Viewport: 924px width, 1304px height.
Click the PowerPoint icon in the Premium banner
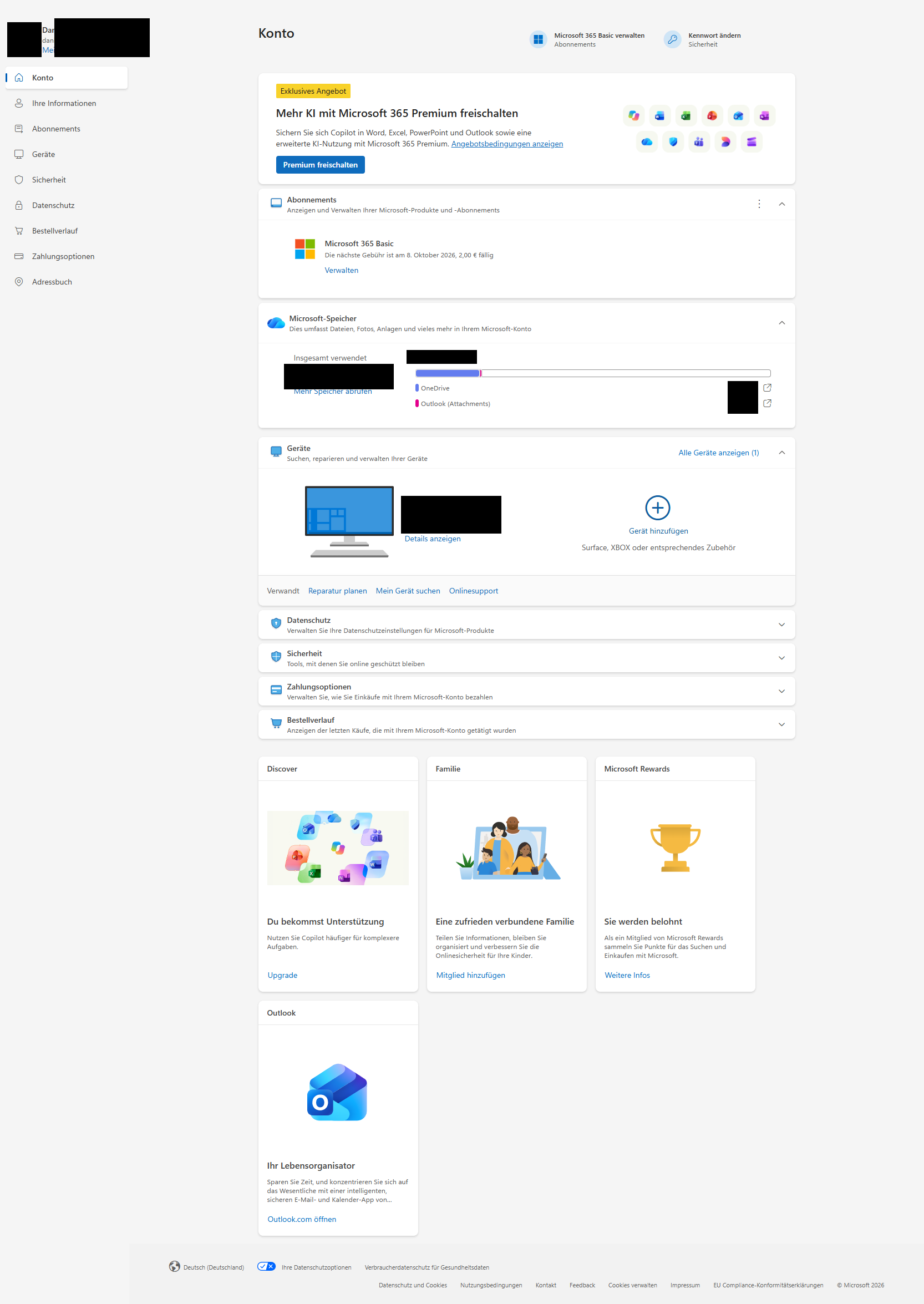[x=712, y=116]
